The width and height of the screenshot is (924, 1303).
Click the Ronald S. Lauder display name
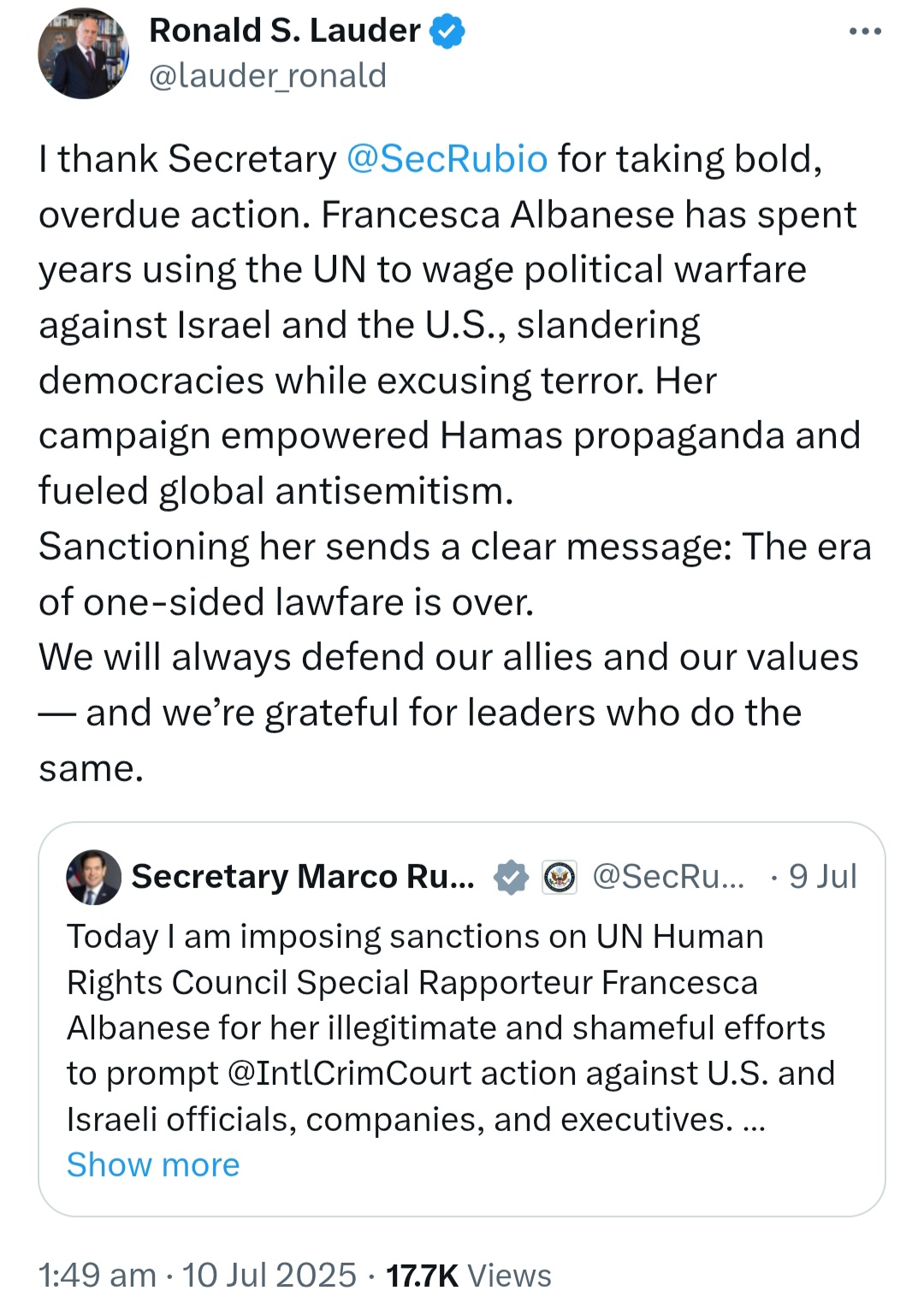[x=285, y=31]
